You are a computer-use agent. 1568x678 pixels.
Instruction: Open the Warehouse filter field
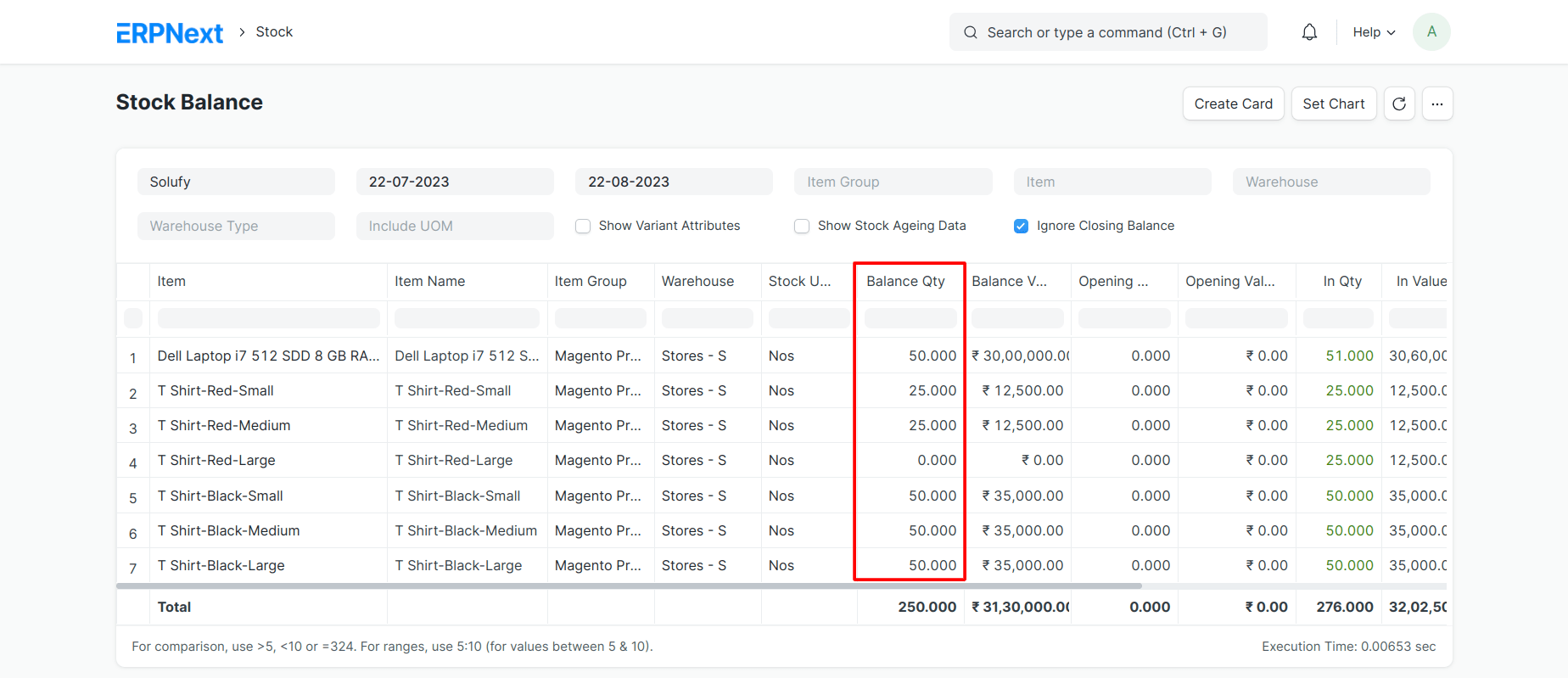1331,182
